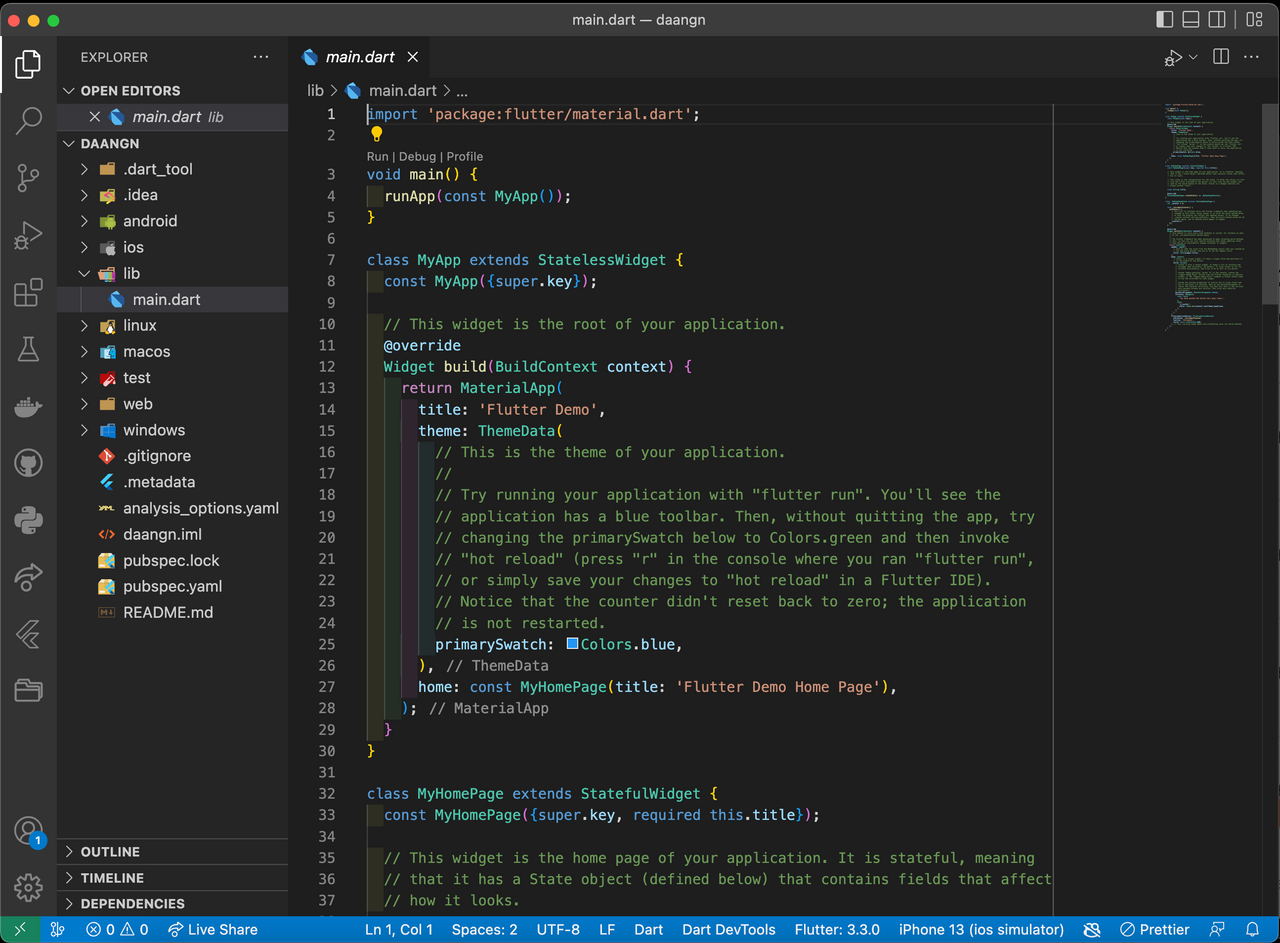Open notifications bell in status bar
The height and width of the screenshot is (943, 1280).
[x=1252, y=929]
